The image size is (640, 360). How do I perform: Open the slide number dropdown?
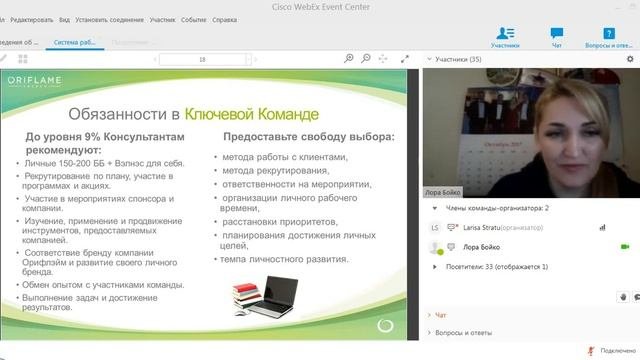[249, 60]
